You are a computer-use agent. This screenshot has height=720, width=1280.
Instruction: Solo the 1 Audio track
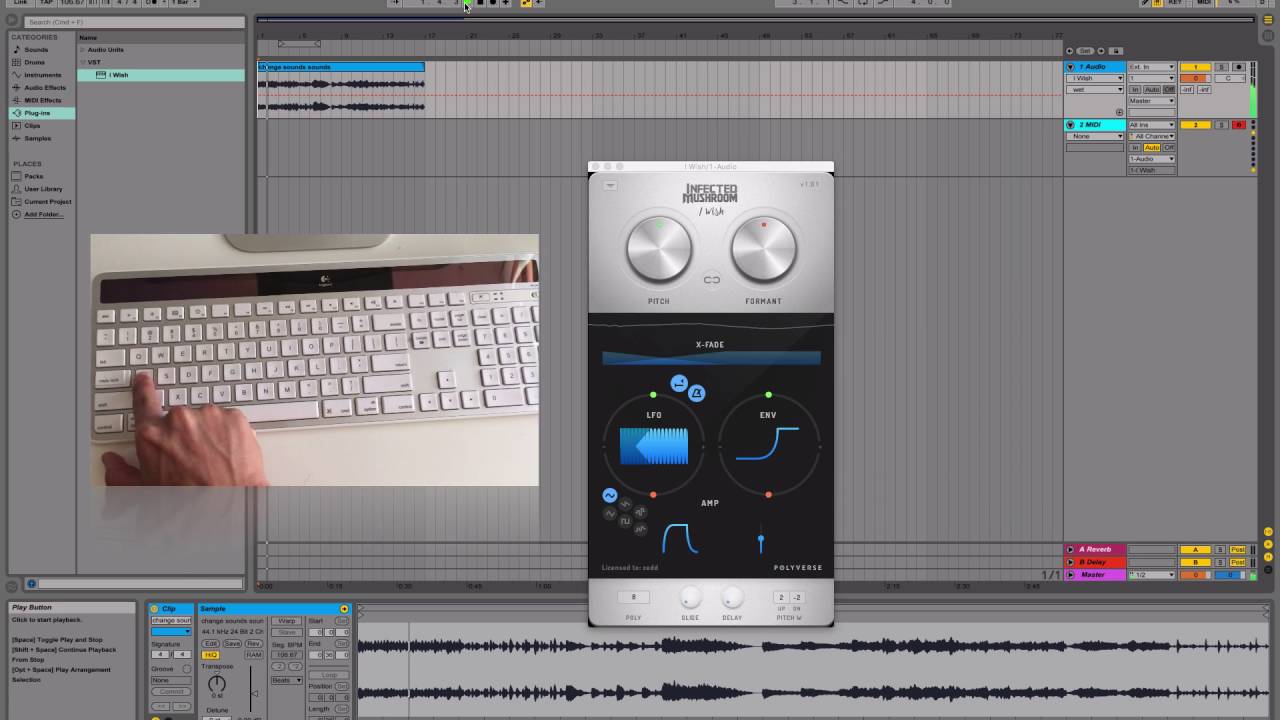(x=1221, y=67)
